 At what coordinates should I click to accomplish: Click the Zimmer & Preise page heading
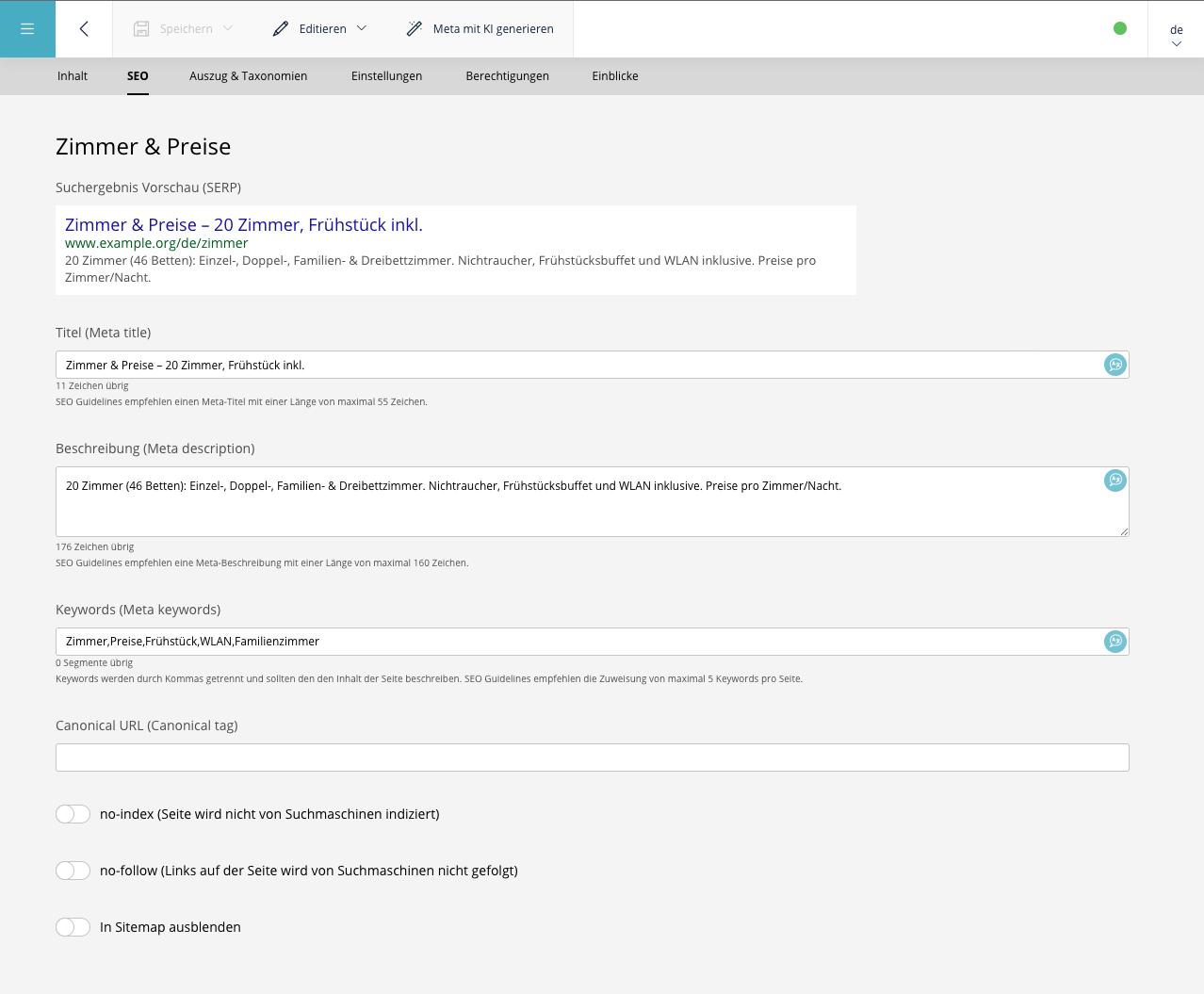pyautogui.click(x=143, y=147)
